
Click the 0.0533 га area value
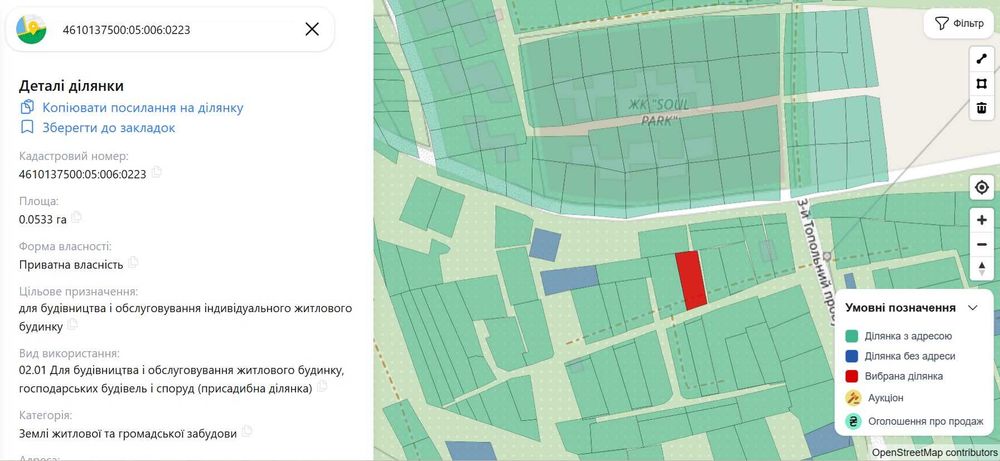coord(43,219)
